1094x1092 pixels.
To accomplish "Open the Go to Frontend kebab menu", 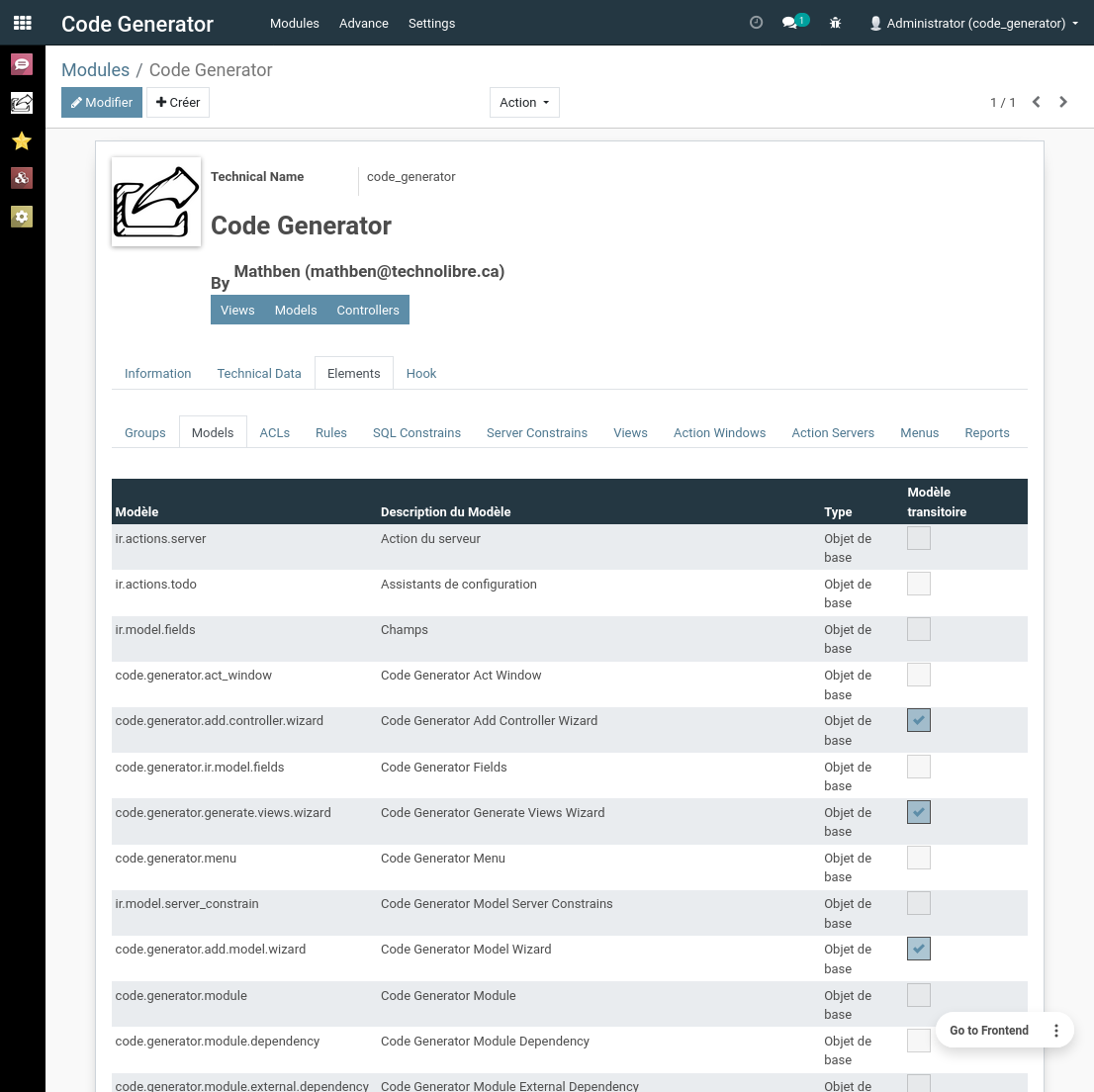I will click(1055, 1030).
